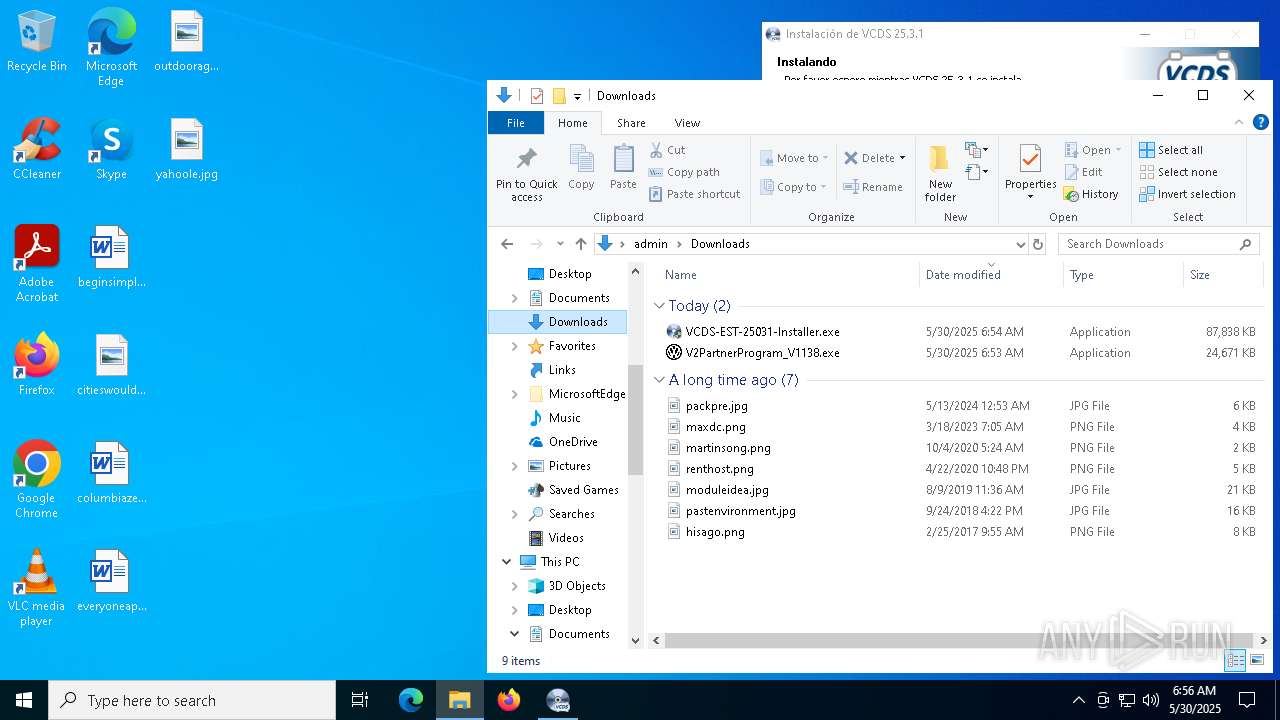Open Task View on the taskbar
1280x720 pixels.
pyautogui.click(x=360, y=700)
